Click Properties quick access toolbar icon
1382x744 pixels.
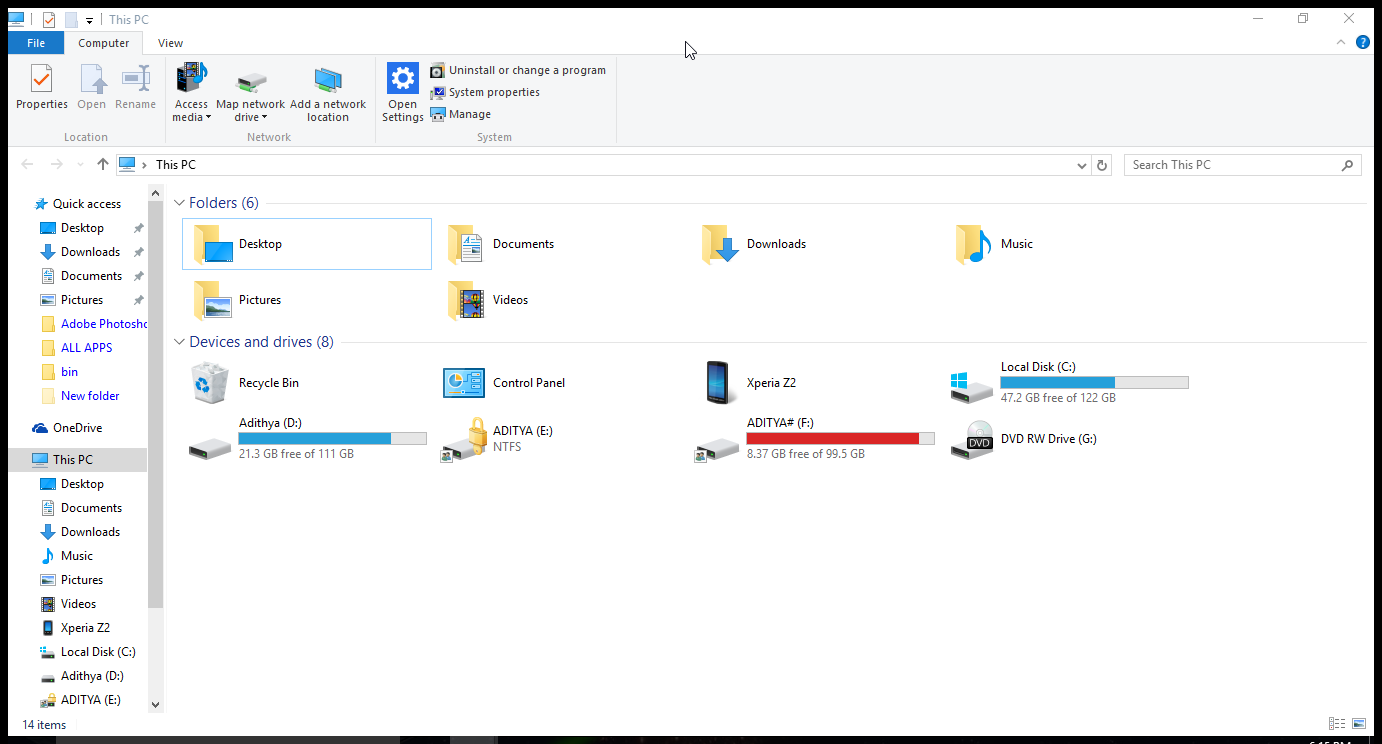[49, 19]
